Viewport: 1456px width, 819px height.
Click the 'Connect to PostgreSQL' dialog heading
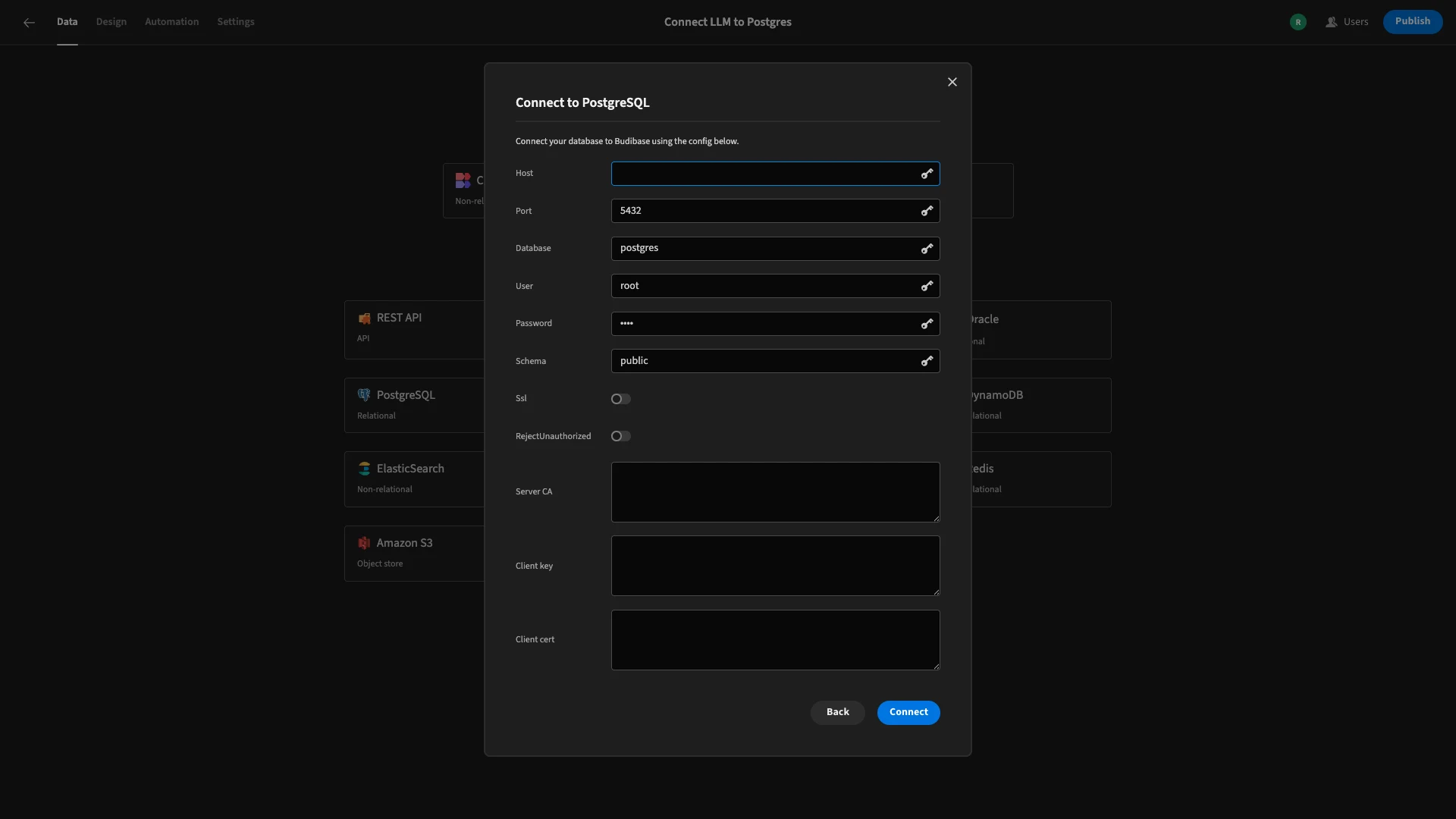[x=582, y=102]
